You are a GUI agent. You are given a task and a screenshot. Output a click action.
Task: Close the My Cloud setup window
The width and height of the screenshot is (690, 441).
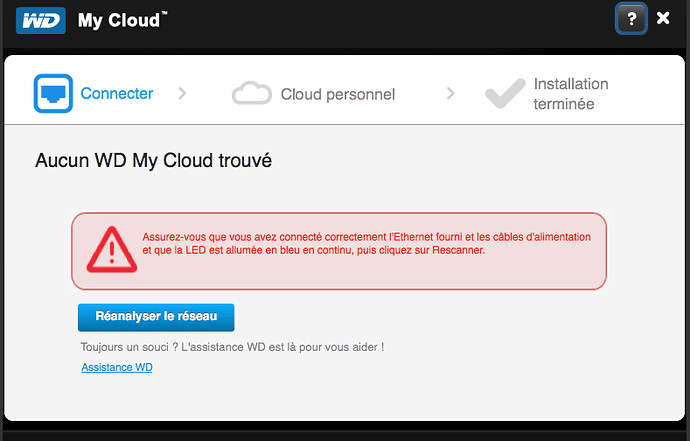coord(662,18)
